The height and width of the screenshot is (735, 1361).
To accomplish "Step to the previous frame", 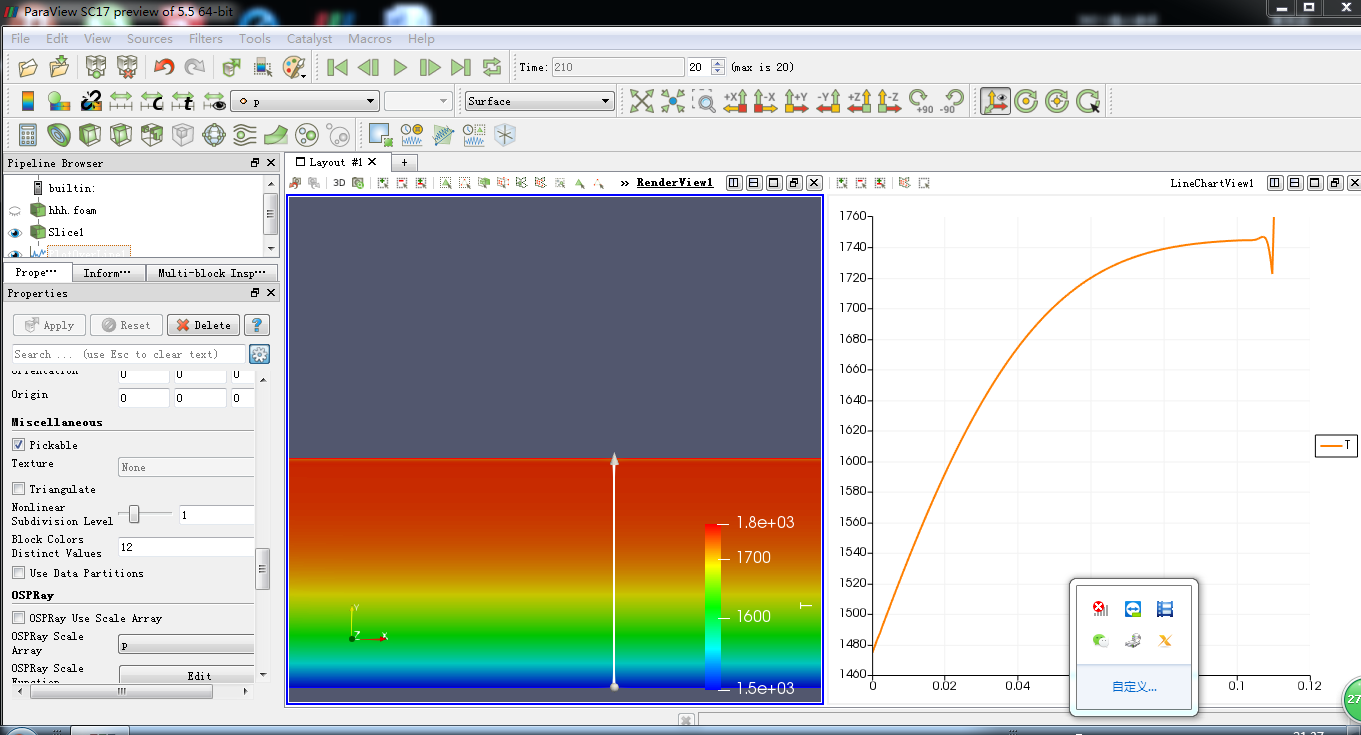I will pos(368,67).
